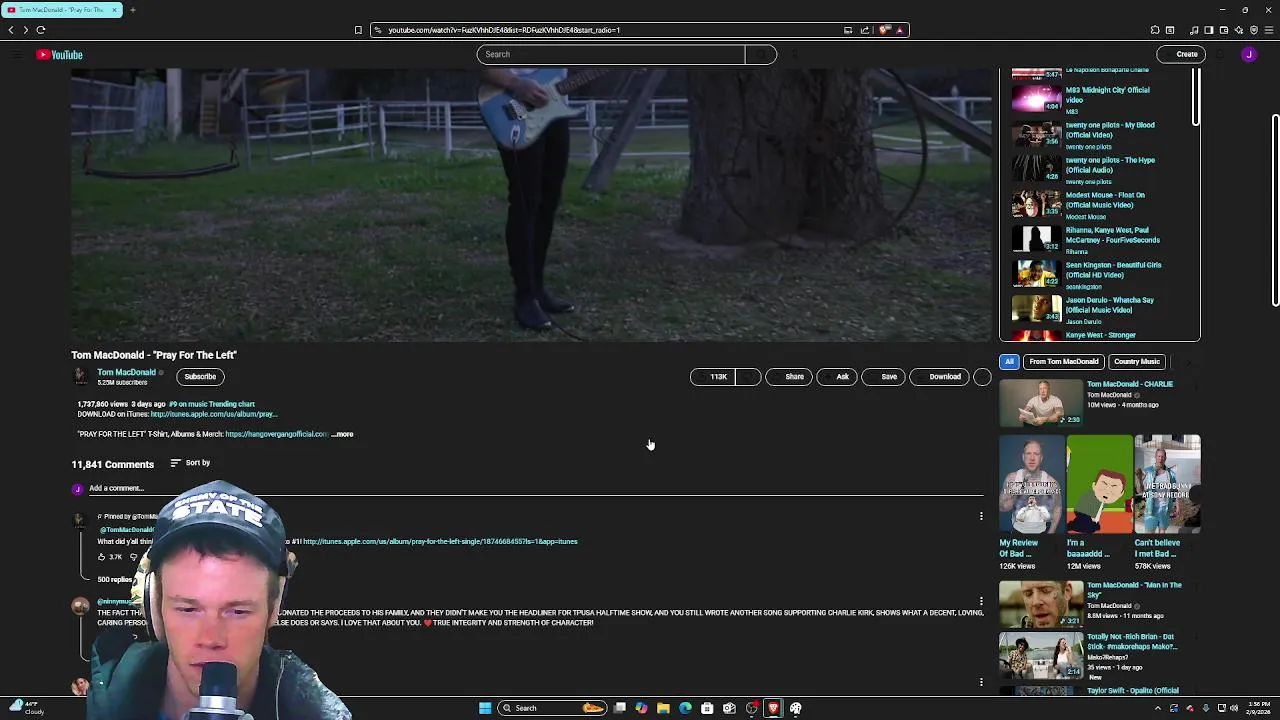1280x720 pixels.
Task: Select the From Tom MacDonald chip
Action: point(1064,362)
